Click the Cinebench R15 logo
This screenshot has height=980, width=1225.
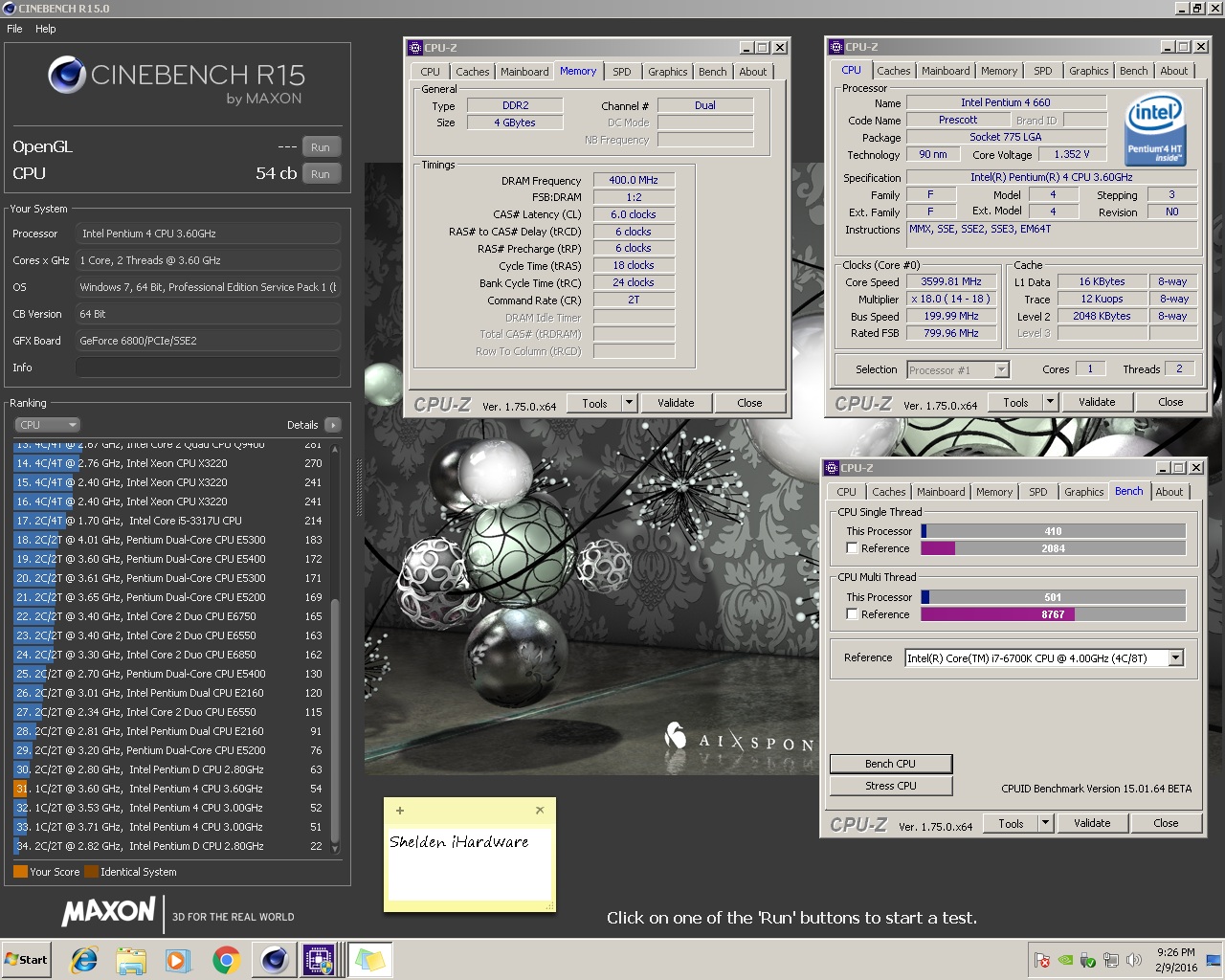click(177, 79)
